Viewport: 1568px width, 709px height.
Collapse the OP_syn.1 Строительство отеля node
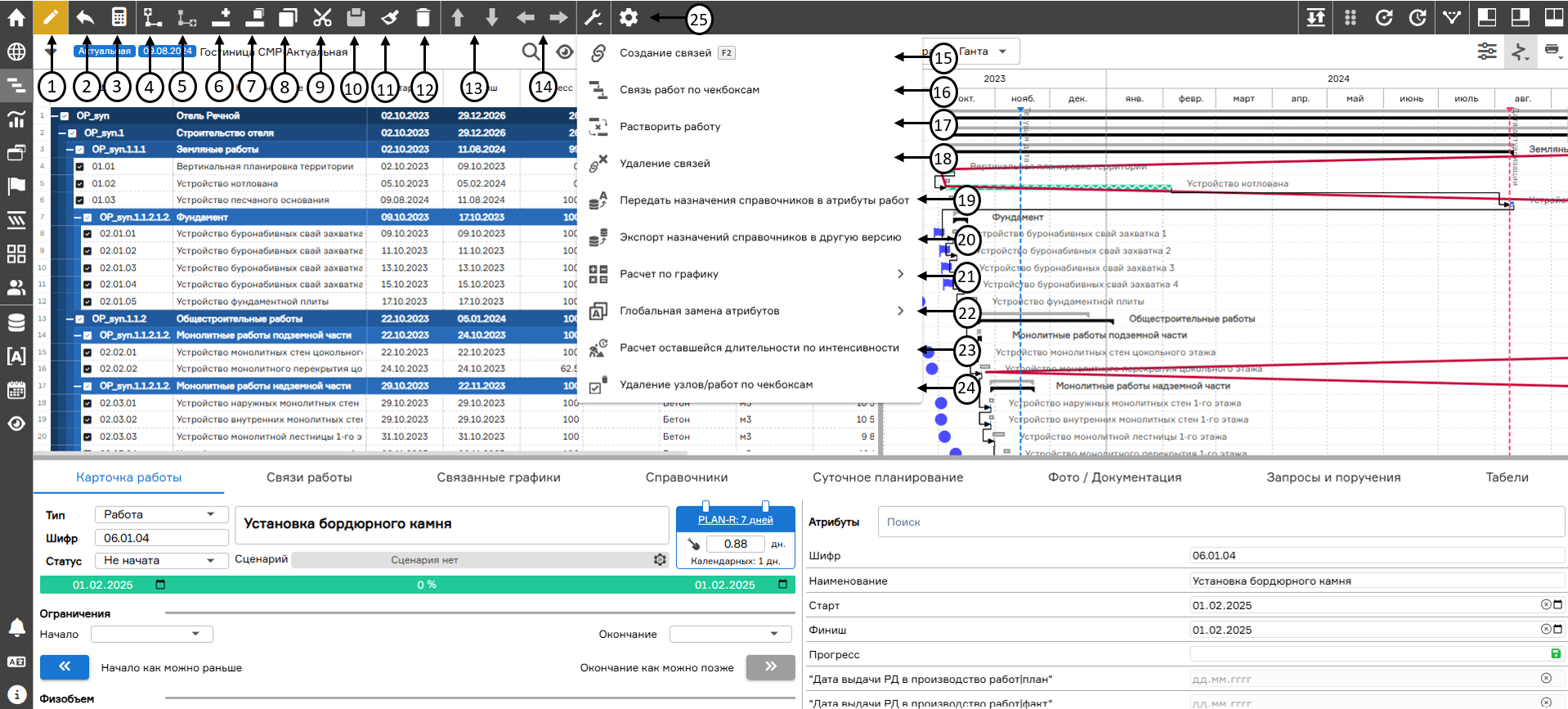pos(62,132)
